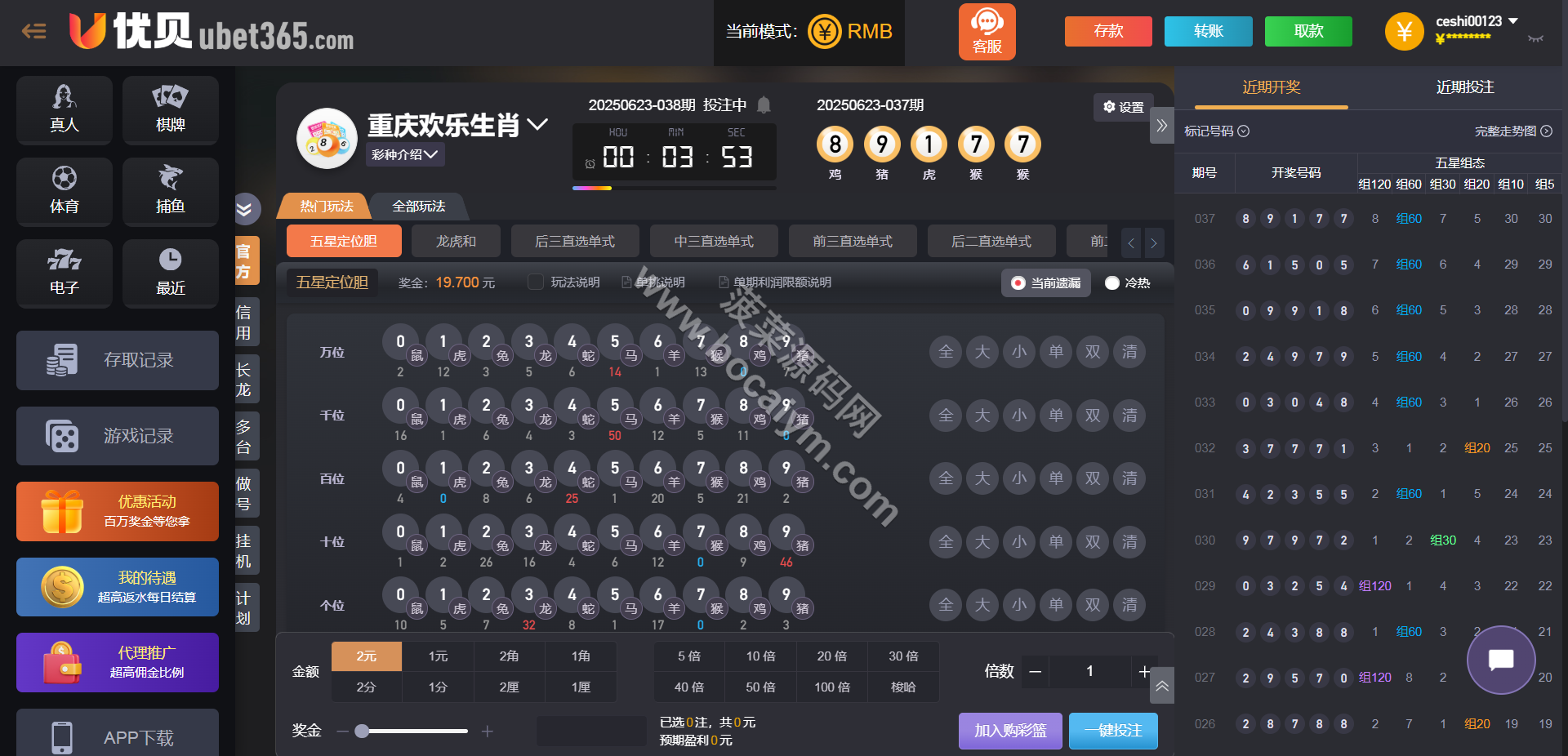Expand 彩种介绍 lottery introduction
Screen dimensions: 1568x756
click(x=405, y=154)
